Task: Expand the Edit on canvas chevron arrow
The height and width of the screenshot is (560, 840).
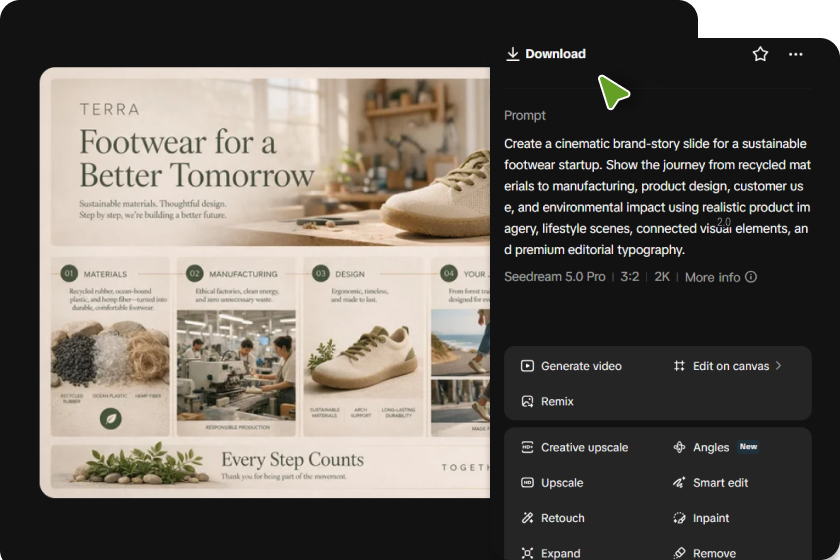Action: pos(778,365)
